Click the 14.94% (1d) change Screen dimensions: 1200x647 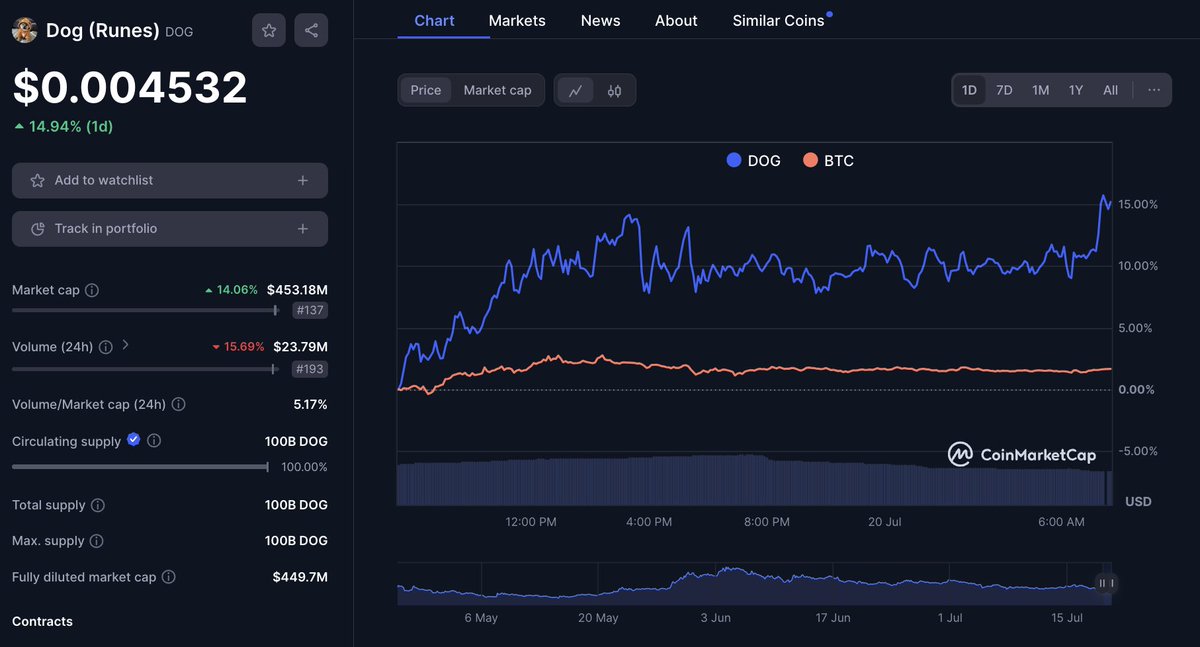click(63, 127)
